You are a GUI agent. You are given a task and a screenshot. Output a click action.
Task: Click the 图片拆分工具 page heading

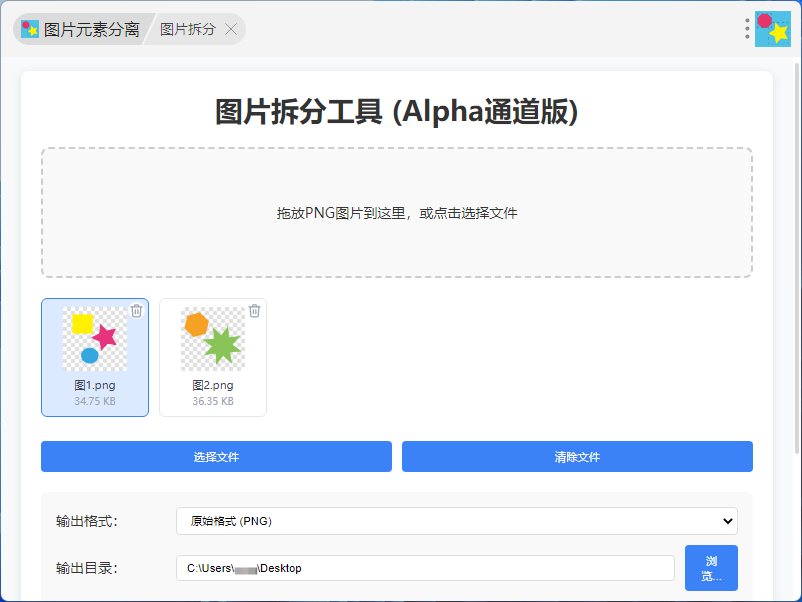[397, 112]
